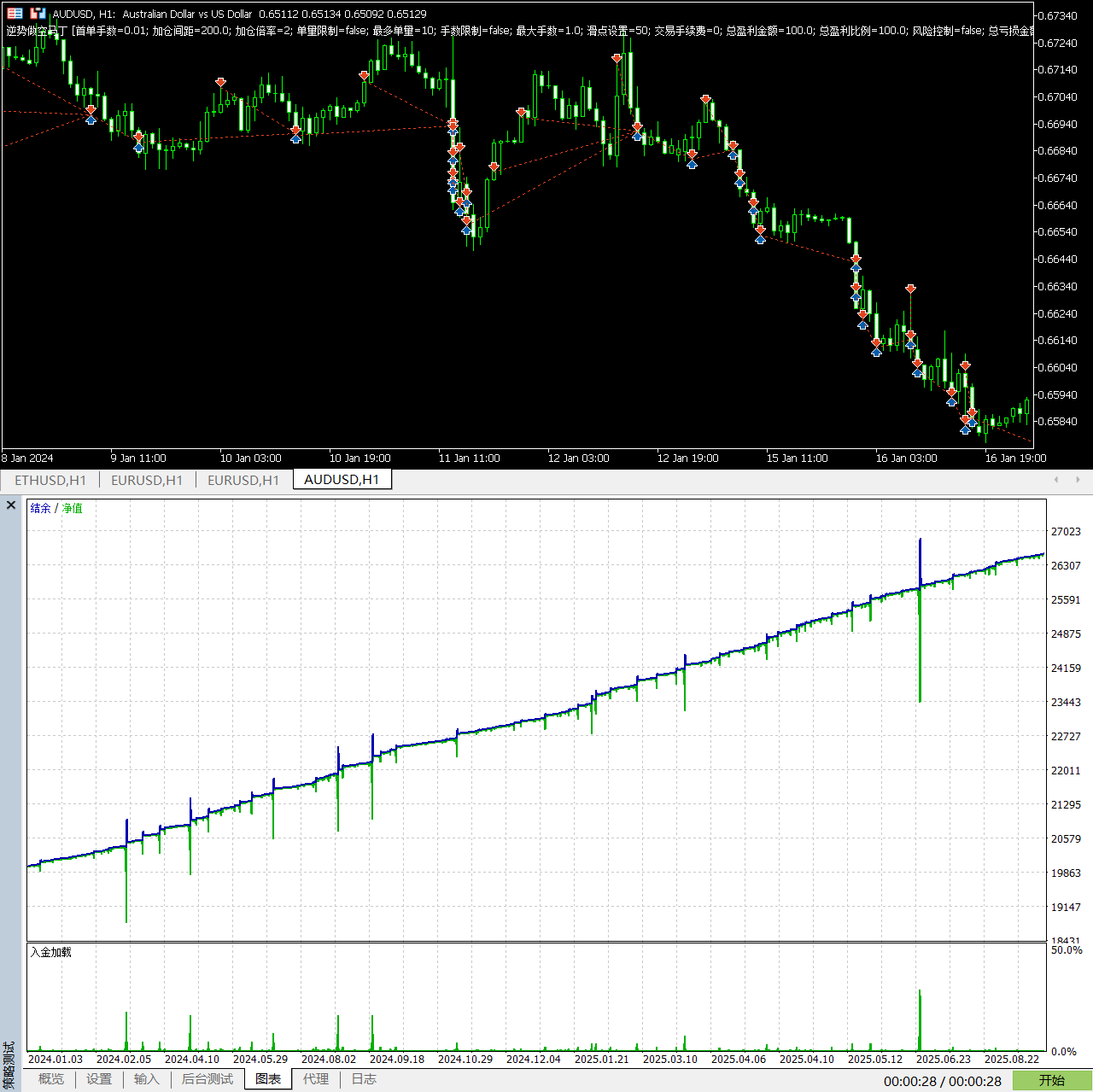Click the isolated red sell arrow near 0.66340

point(910,289)
